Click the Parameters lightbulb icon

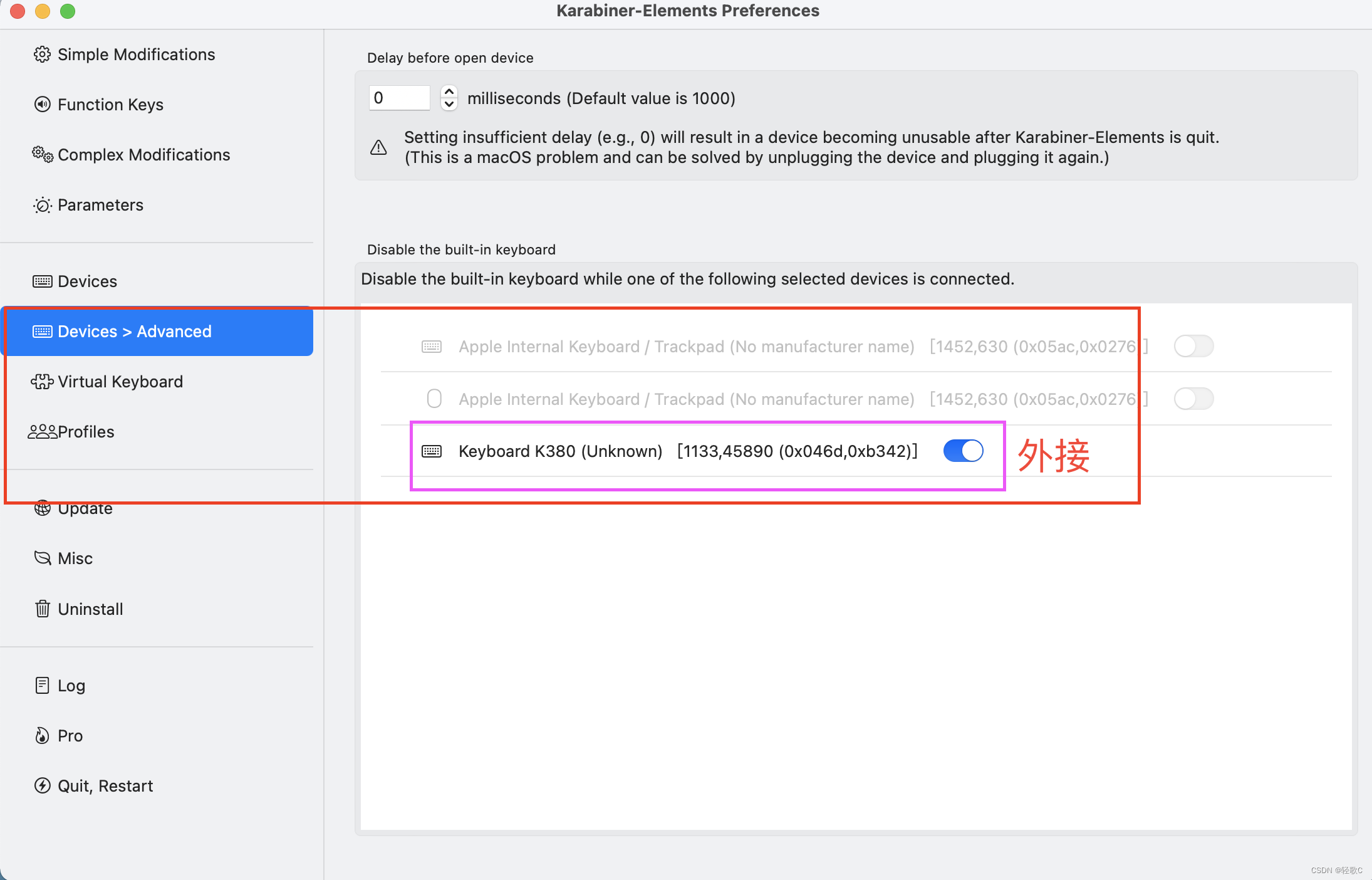(x=42, y=205)
